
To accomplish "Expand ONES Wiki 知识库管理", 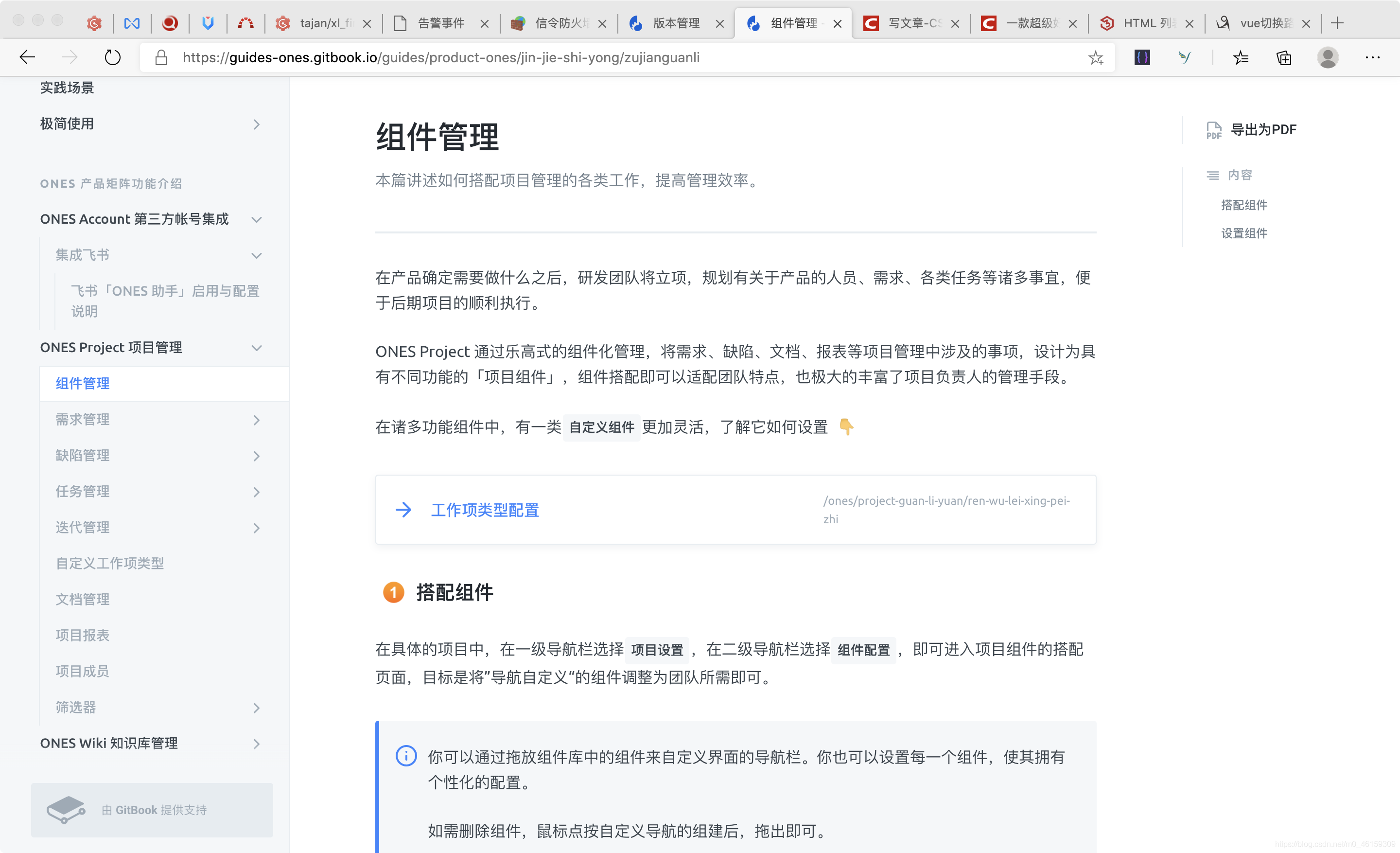I will click(256, 744).
